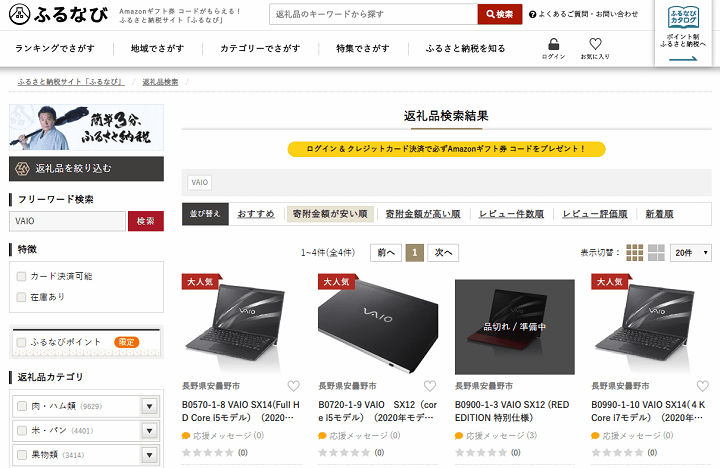The height and width of the screenshot is (468, 720).
Task: Sort by 新着順
Action: [x=659, y=214]
